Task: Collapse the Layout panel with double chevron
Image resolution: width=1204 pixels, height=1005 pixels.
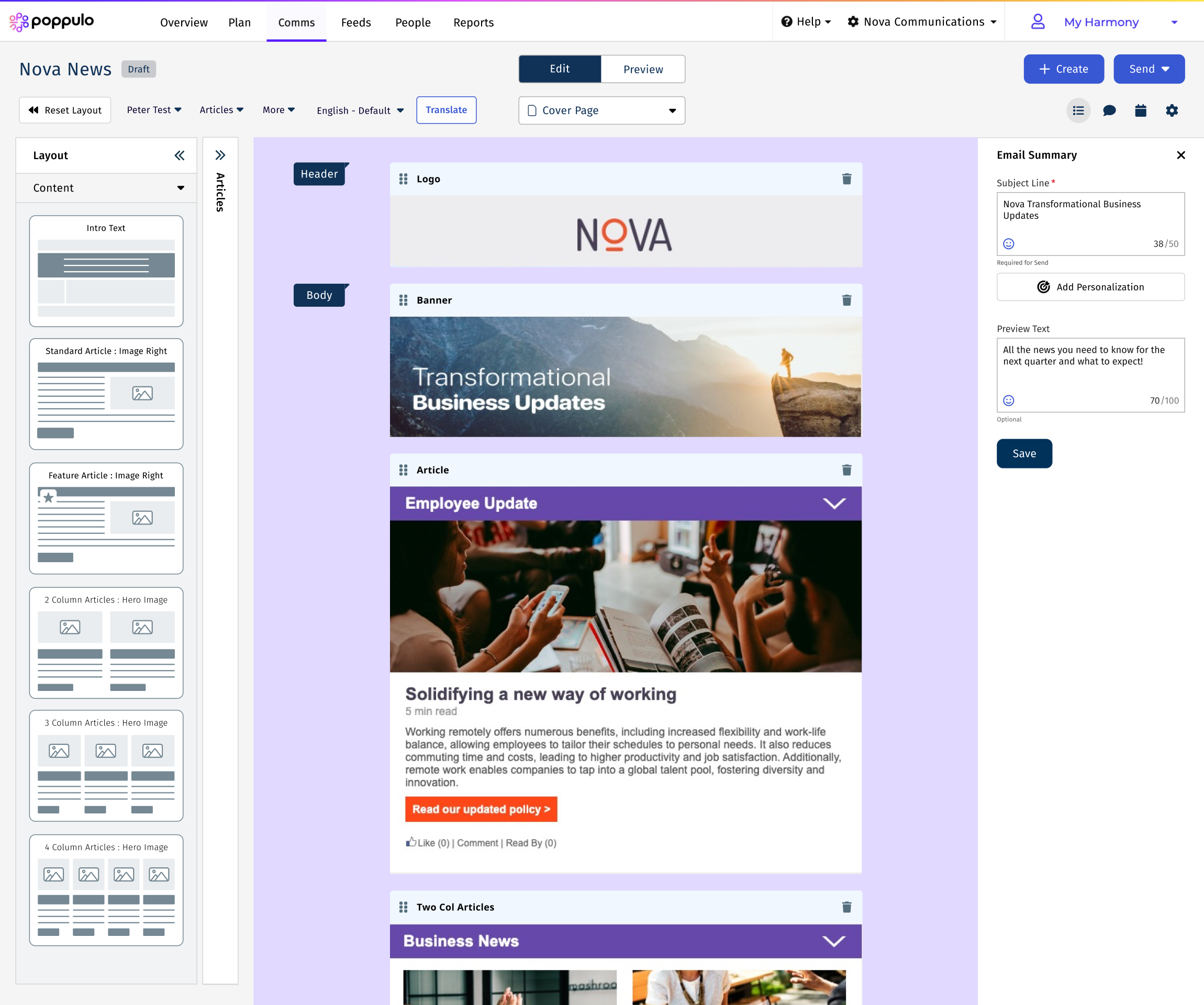Action: click(180, 155)
